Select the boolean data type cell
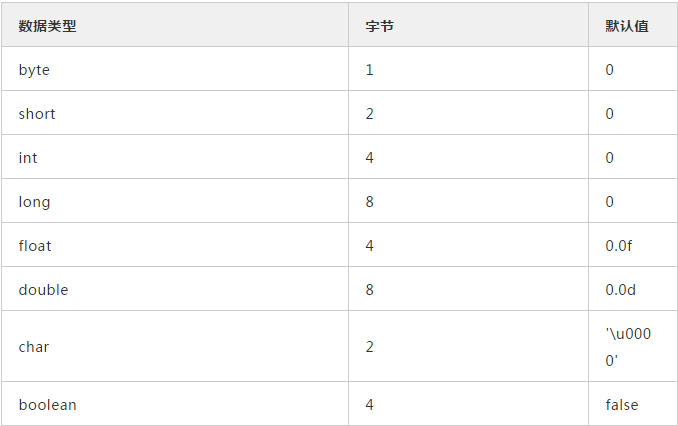The image size is (678, 426). click(47, 405)
